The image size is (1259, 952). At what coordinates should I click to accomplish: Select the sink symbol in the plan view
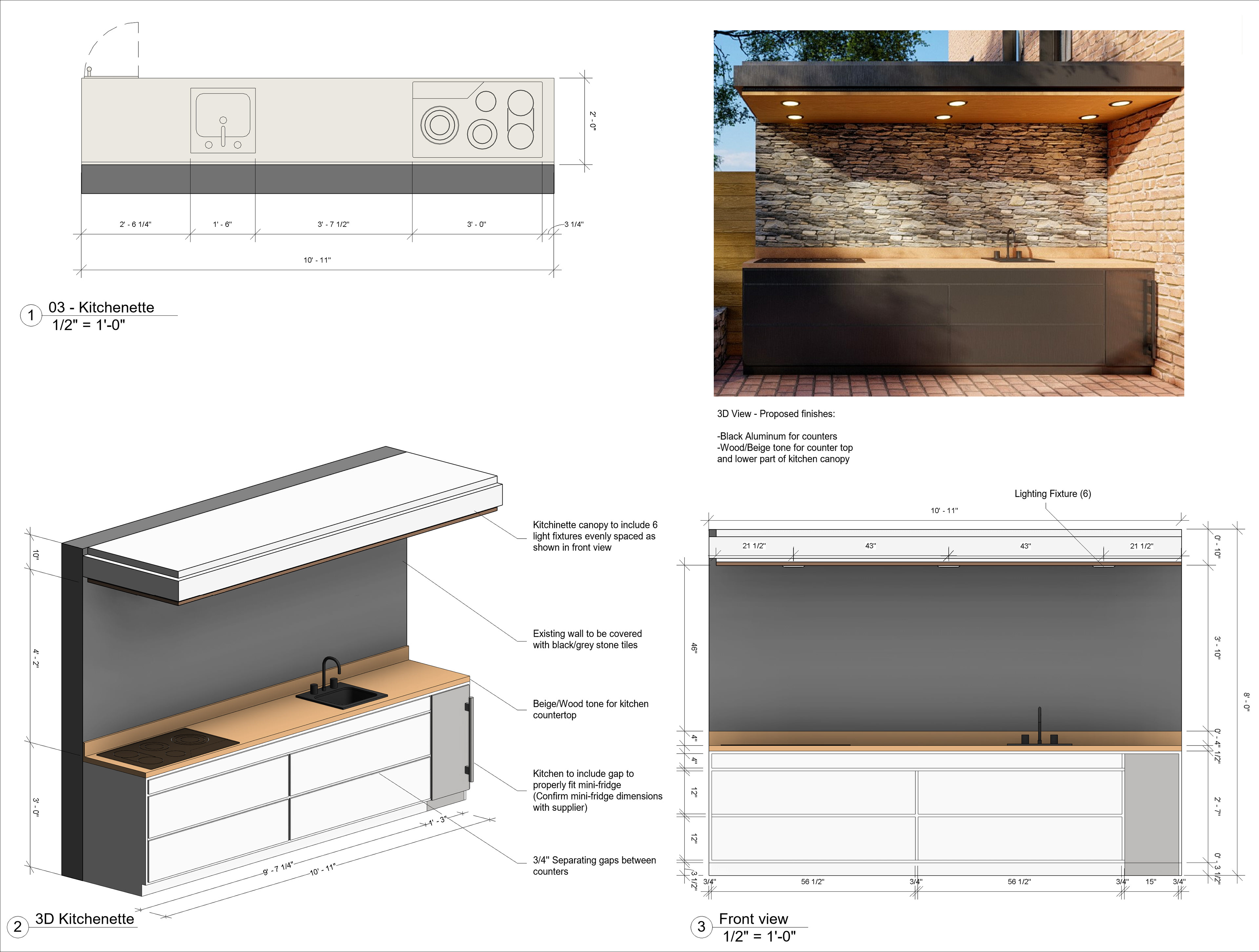pos(223,120)
